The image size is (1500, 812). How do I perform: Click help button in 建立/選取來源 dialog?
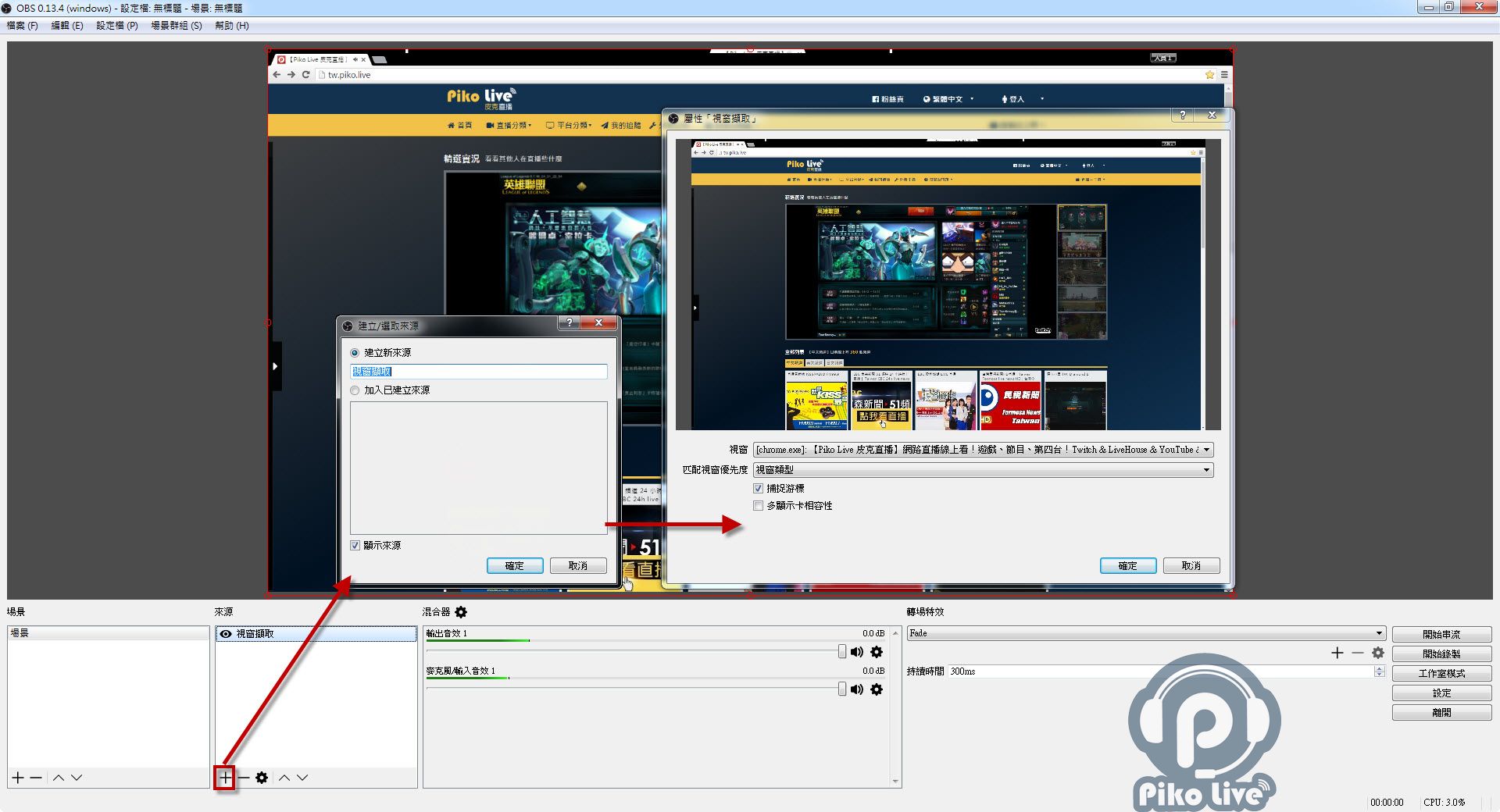[x=569, y=323]
